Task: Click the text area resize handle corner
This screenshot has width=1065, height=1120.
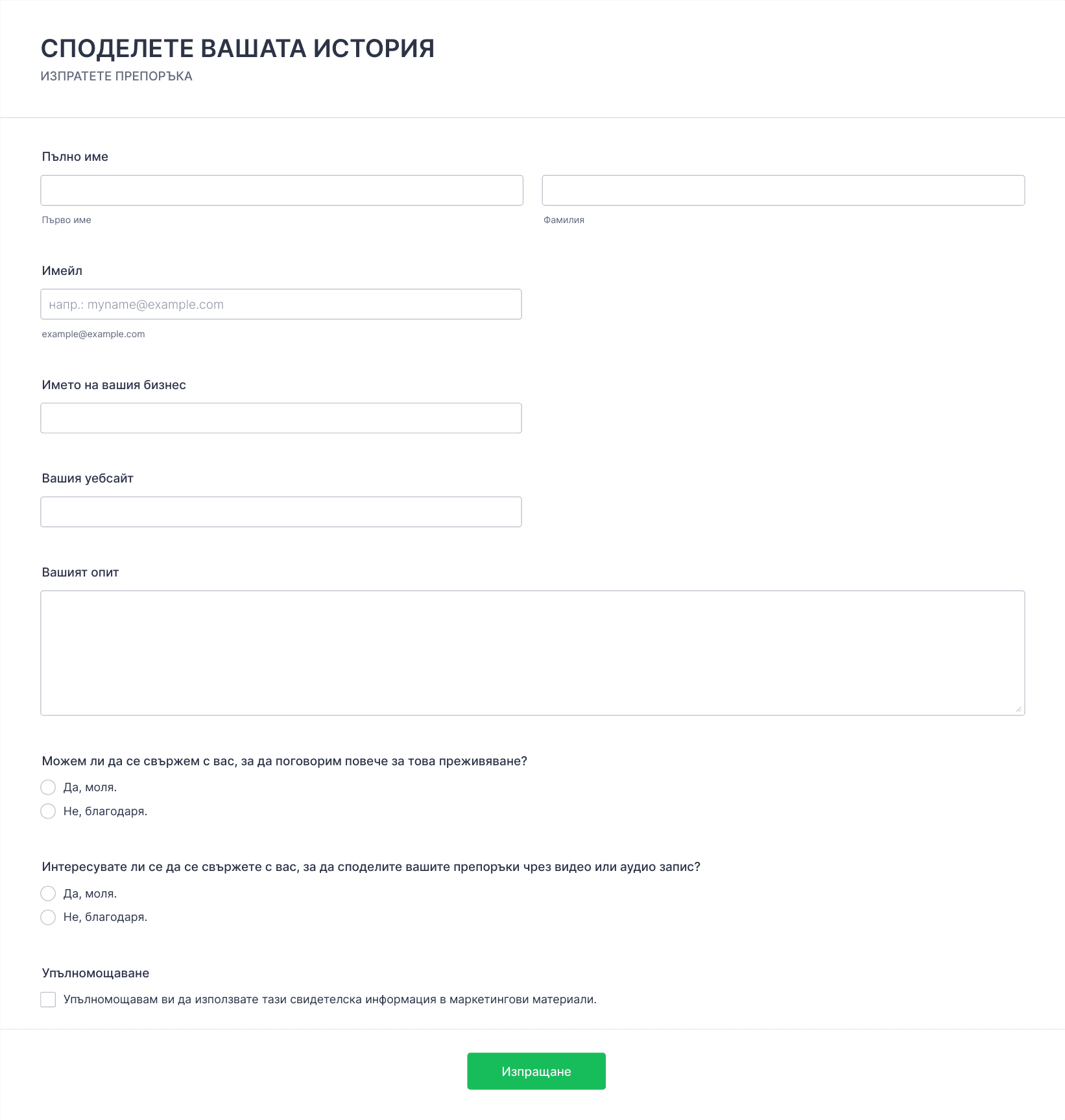Action: tap(1019, 709)
